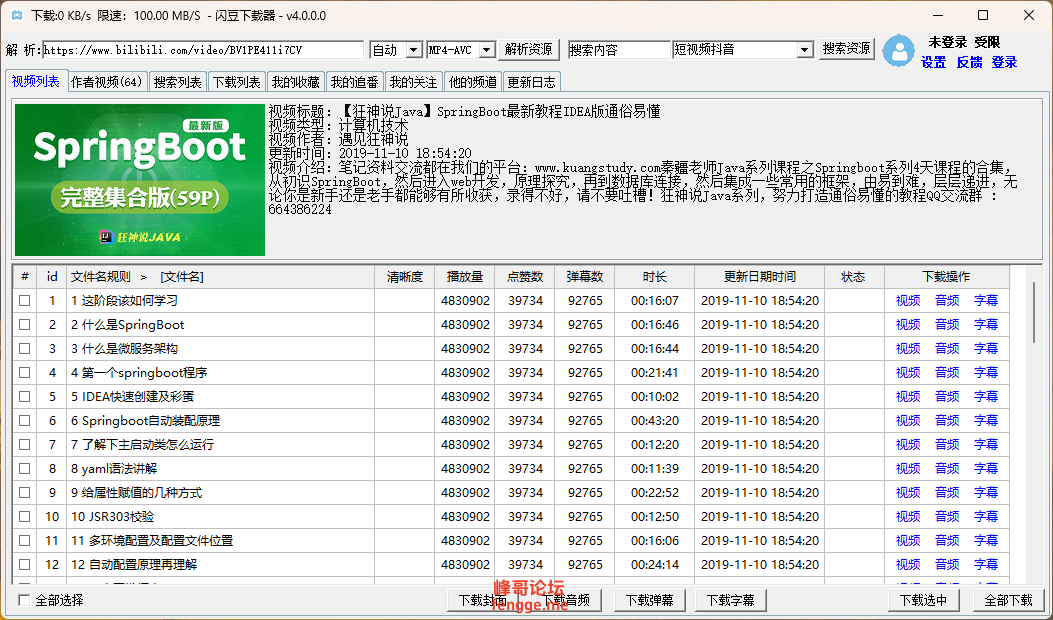Click duration cell 00:43:20
The image size is (1053, 620).
coord(655,420)
